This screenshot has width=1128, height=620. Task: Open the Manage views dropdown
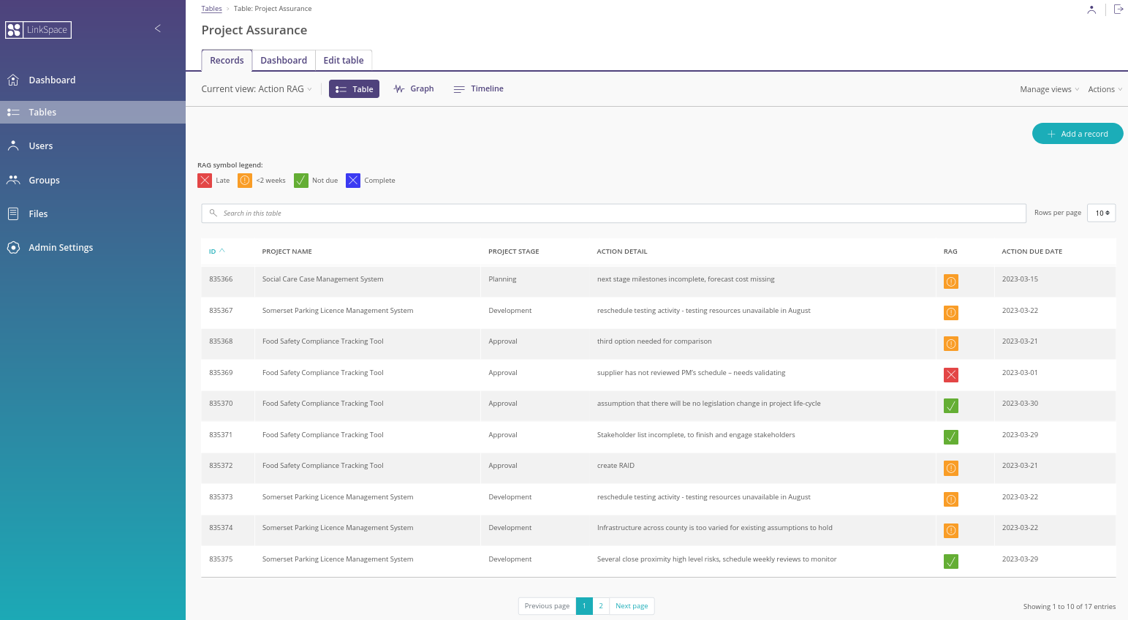tap(1049, 89)
